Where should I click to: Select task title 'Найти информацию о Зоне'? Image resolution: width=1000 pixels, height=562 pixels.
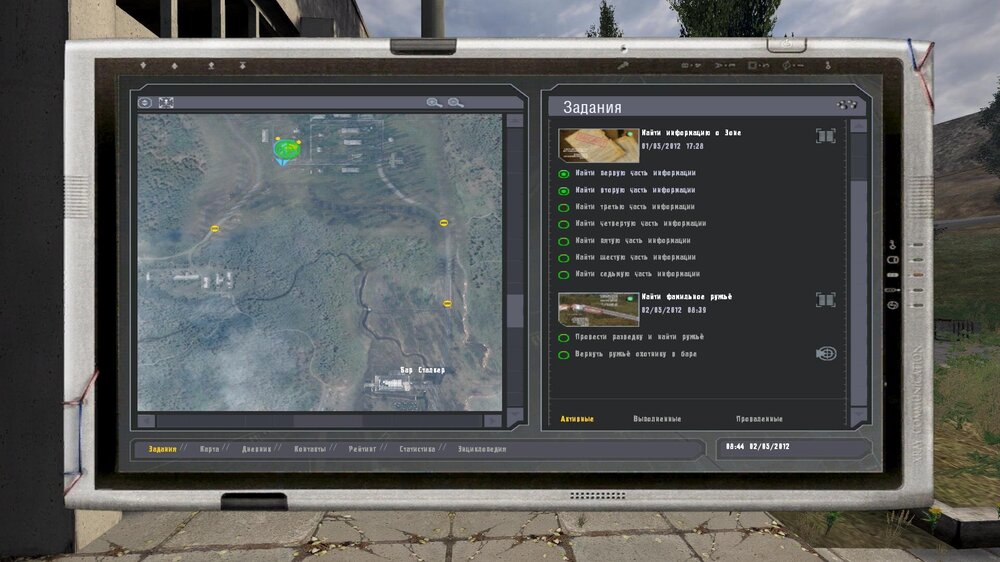coord(691,133)
